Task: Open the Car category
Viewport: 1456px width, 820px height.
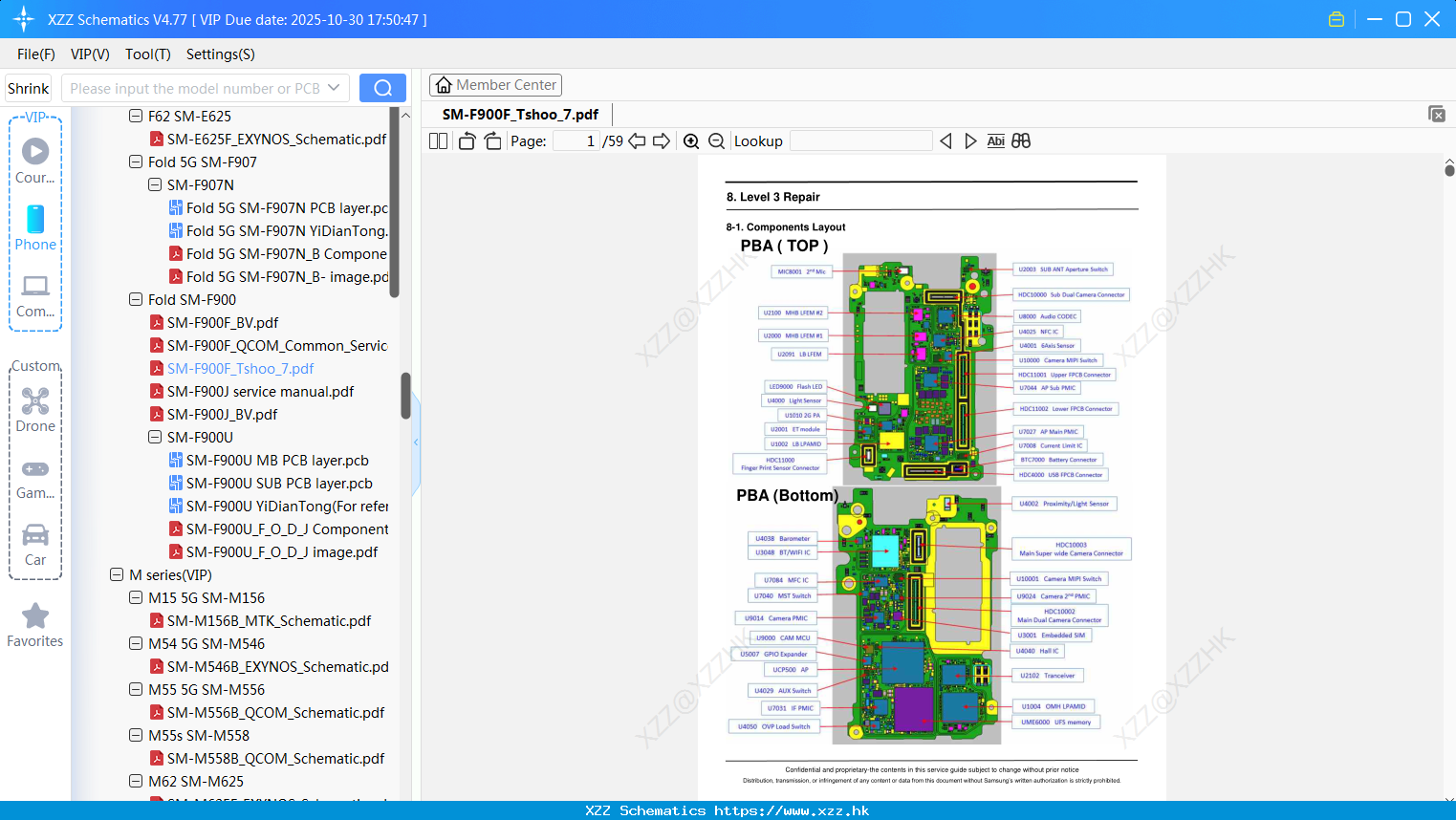Action: pyautogui.click(x=35, y=544)
